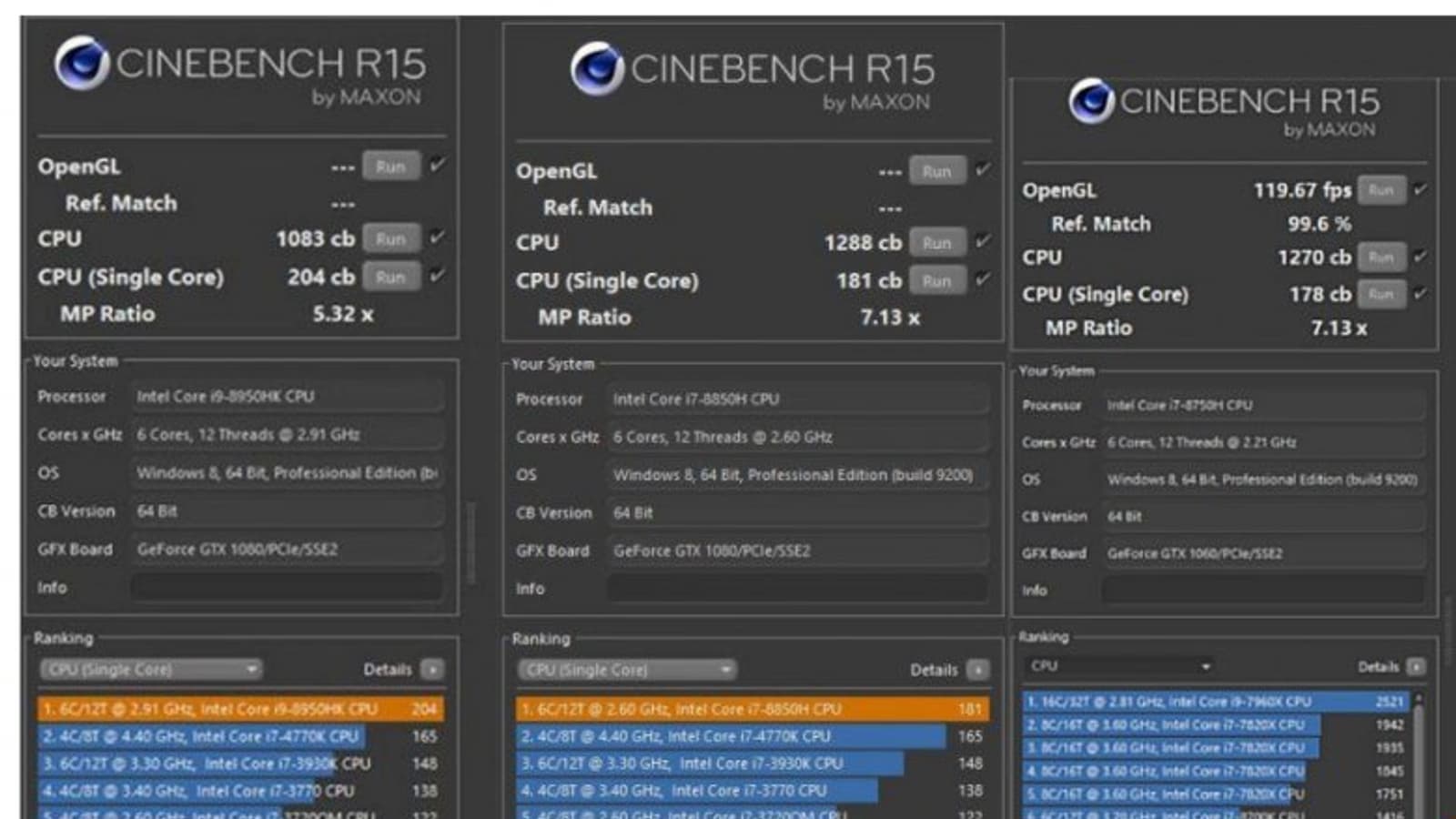Image resolution: width=1456 pixels, height=819 pixels.
Task: Click the Details icon in the i9-8950HK window
Action: click(x=433, y=670)
